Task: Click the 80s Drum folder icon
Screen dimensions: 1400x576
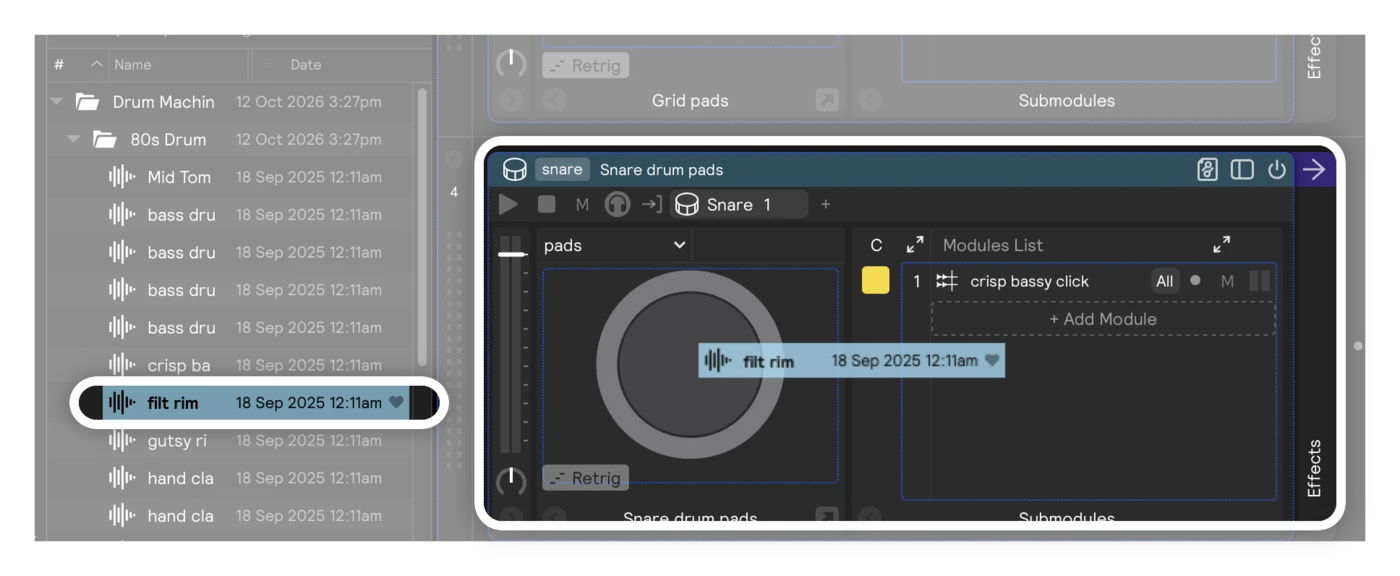Action: point(105,139)
